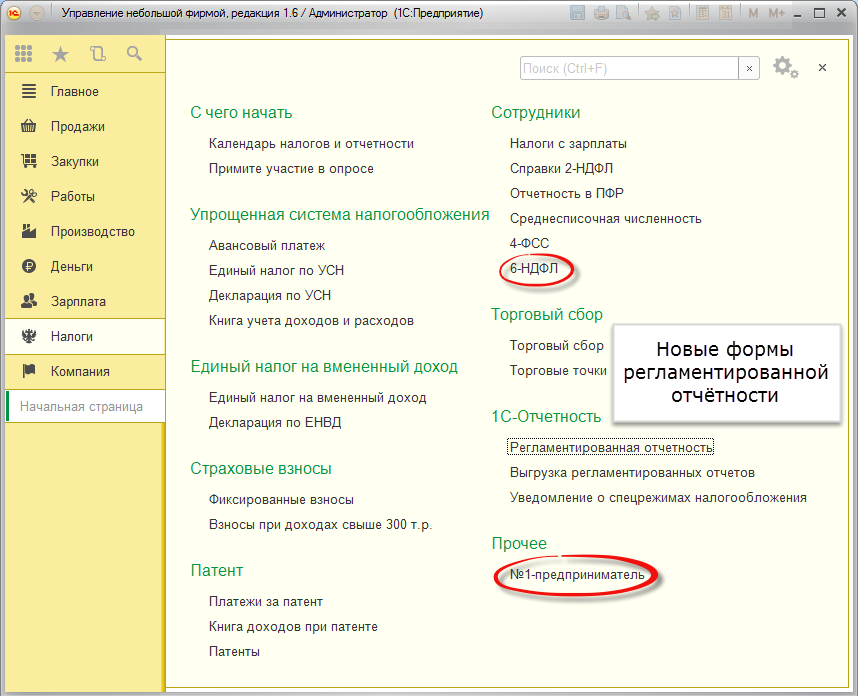Open Единый налог на вмененный доход link

click(317, 398)
